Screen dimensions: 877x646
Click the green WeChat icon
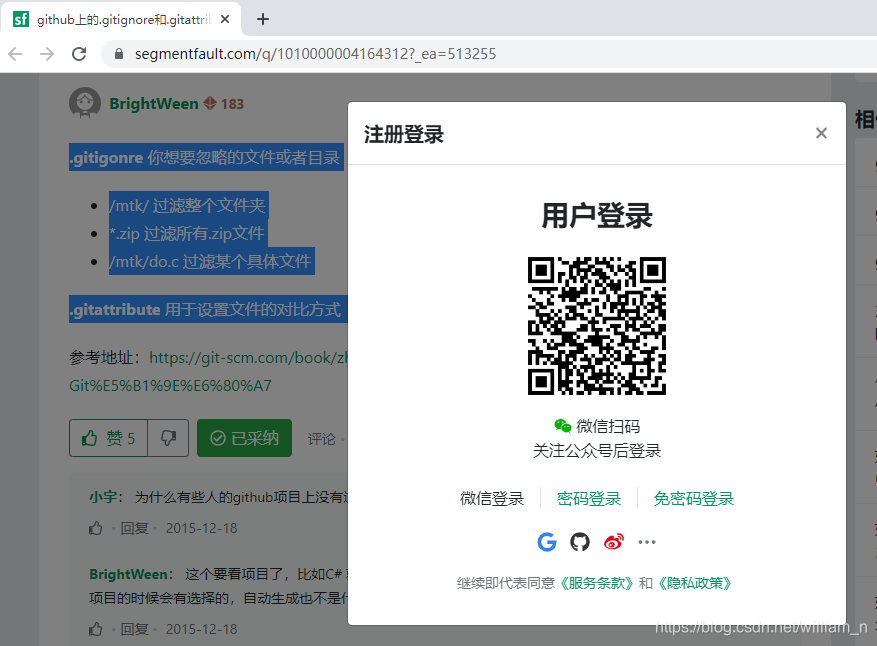[x=563, y=426]
